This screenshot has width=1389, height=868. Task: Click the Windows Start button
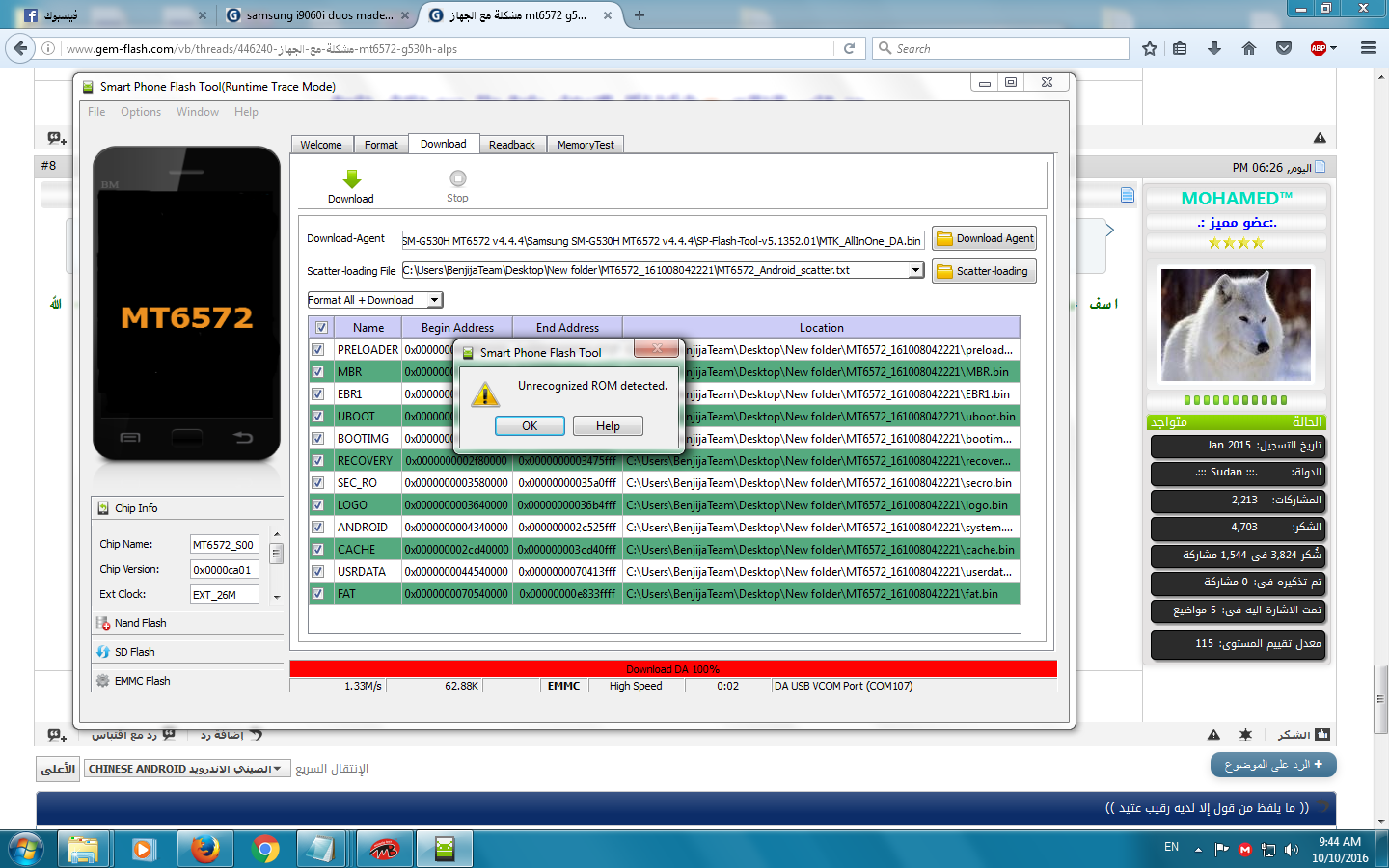pyautogui.click(x=25, y=850)
